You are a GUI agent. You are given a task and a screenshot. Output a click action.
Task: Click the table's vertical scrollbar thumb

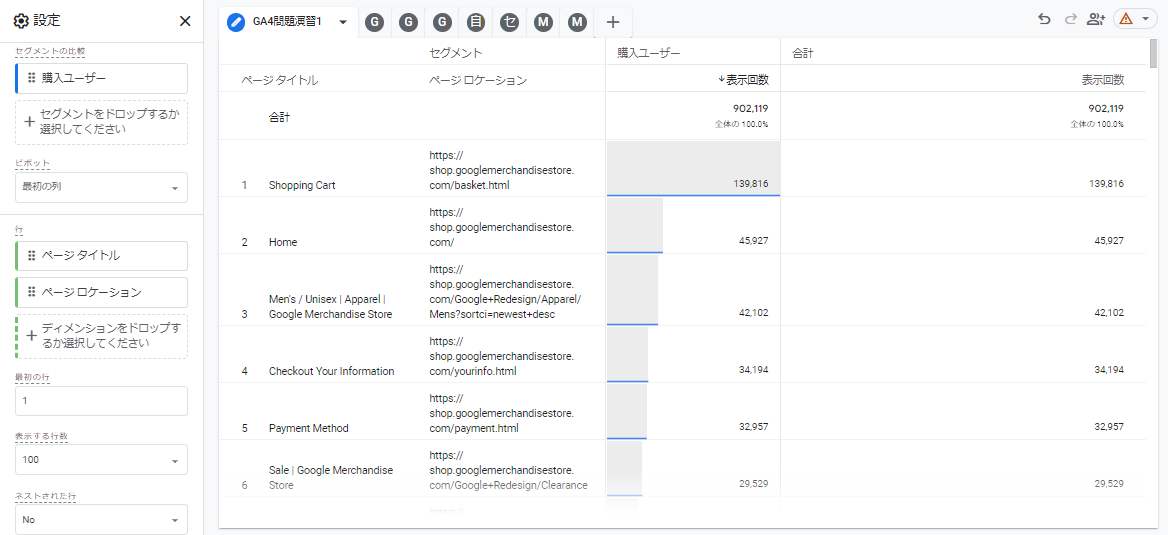(x=1153, y=54)
